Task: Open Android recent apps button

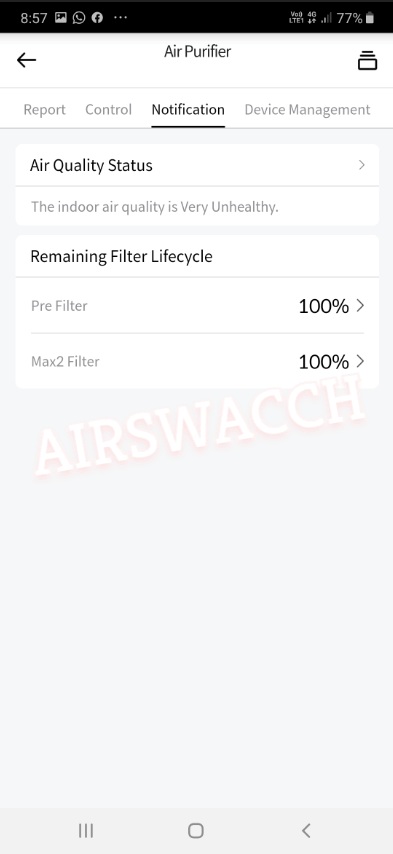Action: pos(86,831)
